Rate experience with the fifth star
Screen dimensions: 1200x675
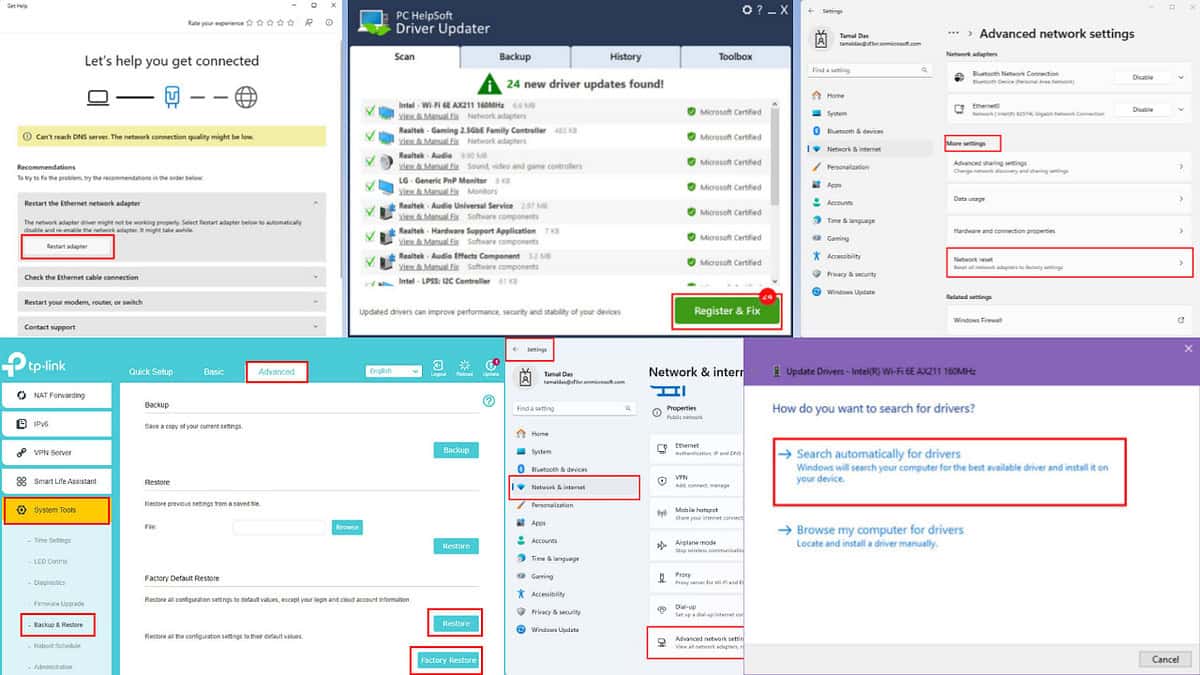pyautogui.click(x=291, y=22)
